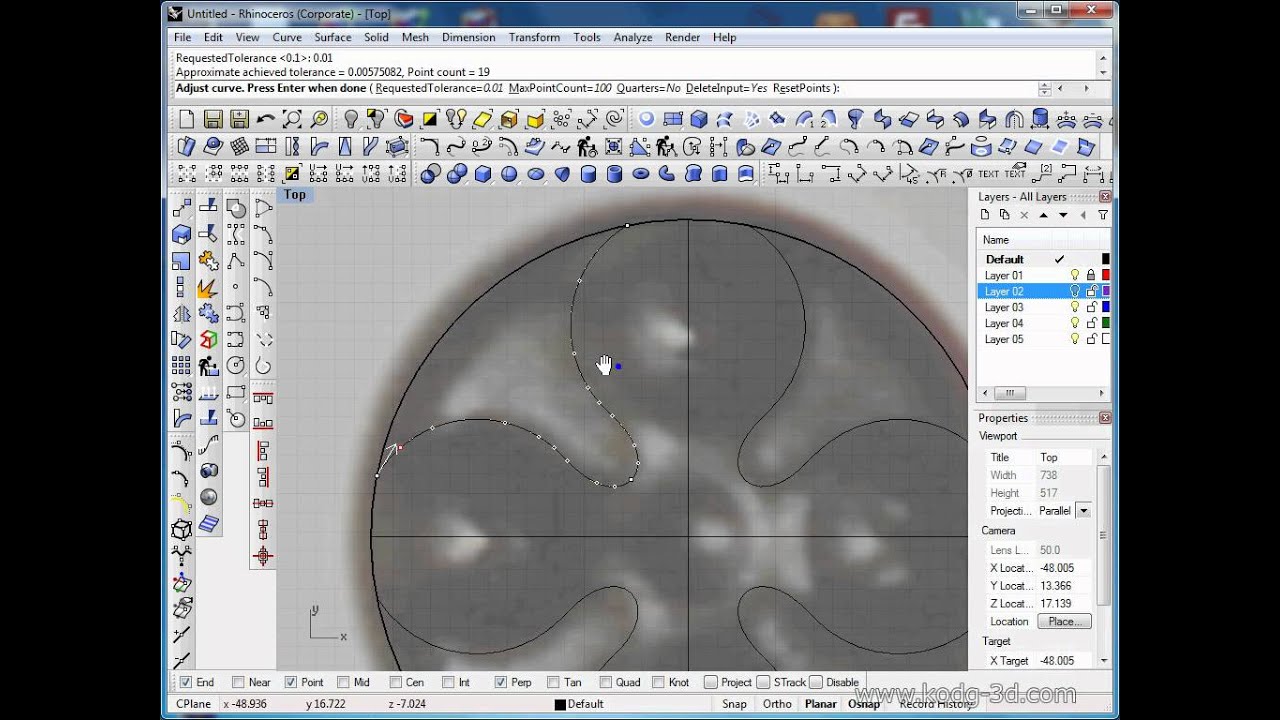
Task: Toggle the Mid osnap checkbox
Action: (343, 682)
